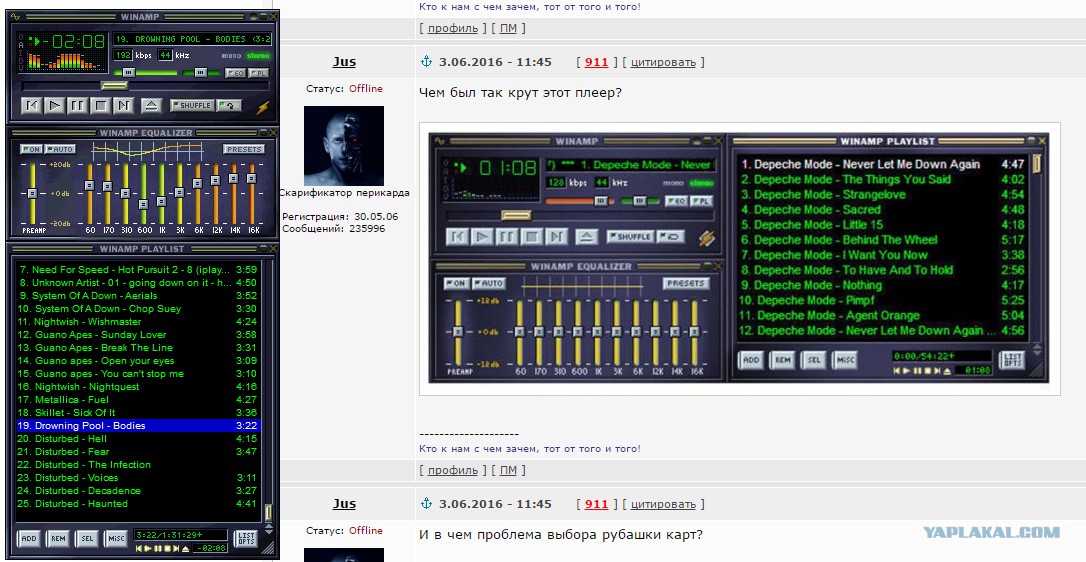Click playlist scrollbar handle
1086x562 pixels.
[x=269, y=512]
